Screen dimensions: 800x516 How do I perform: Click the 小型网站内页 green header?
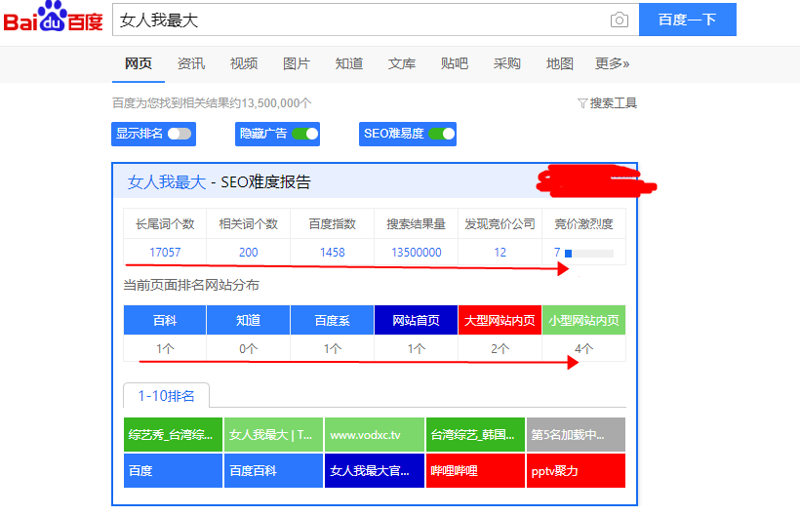point(584,320)
